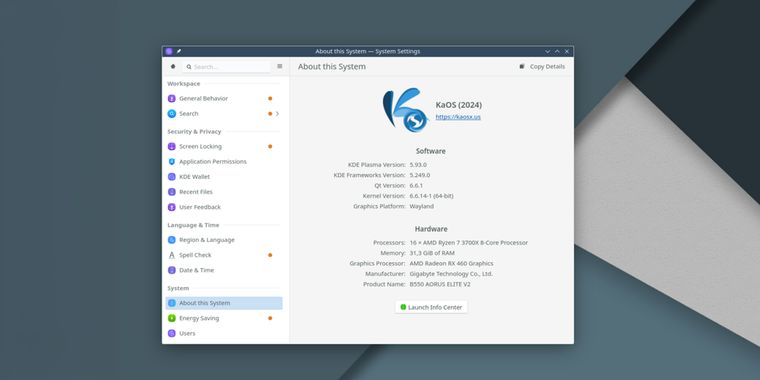This screenshot has width=760, height=380.
Task: Click the Screen Locking icon
Action: coord(172,146)
